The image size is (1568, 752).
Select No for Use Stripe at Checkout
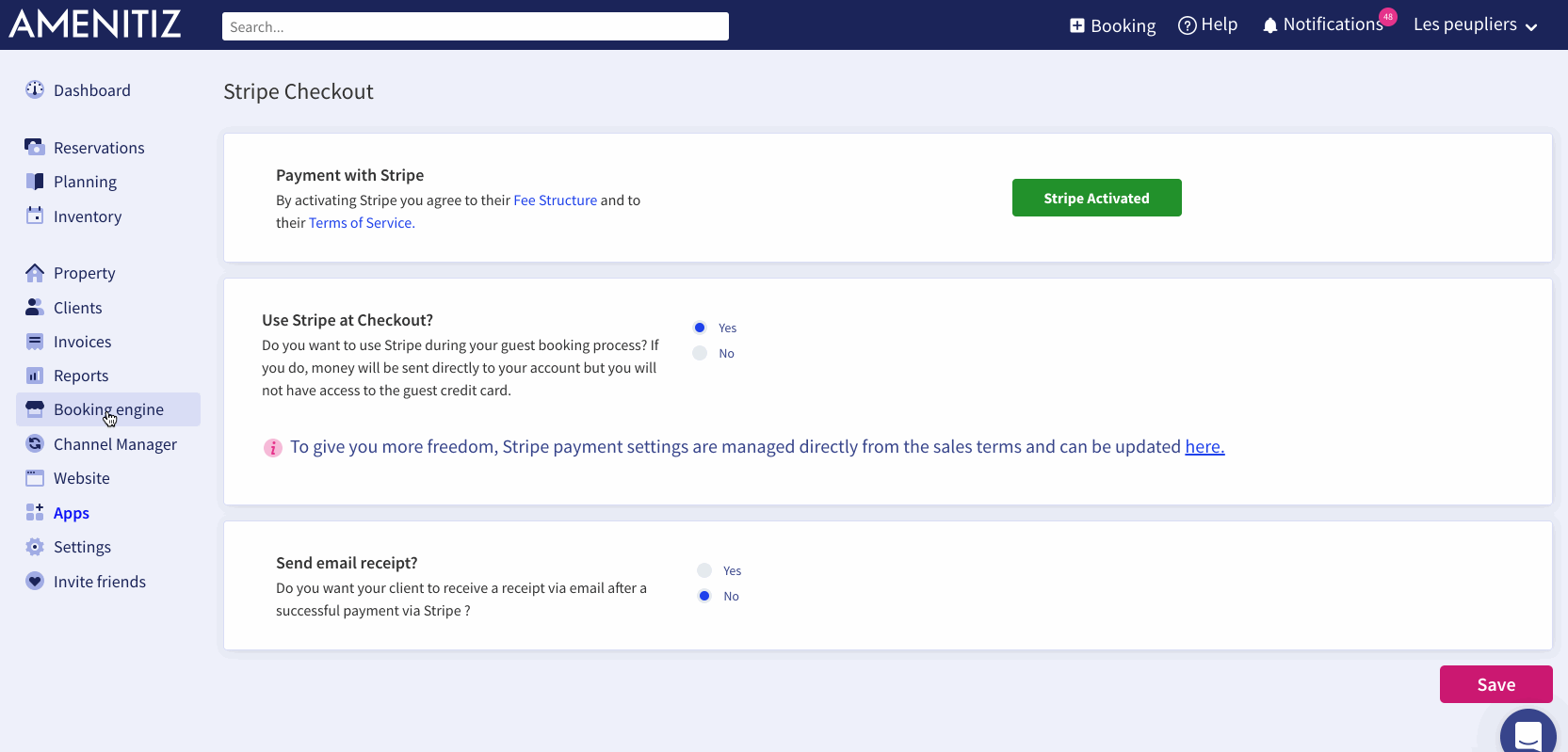700,353
